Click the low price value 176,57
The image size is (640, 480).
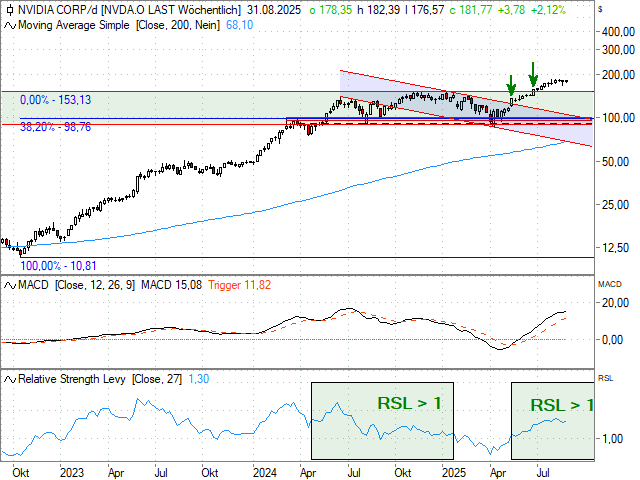pyautogui.click(x=427, y=10)
